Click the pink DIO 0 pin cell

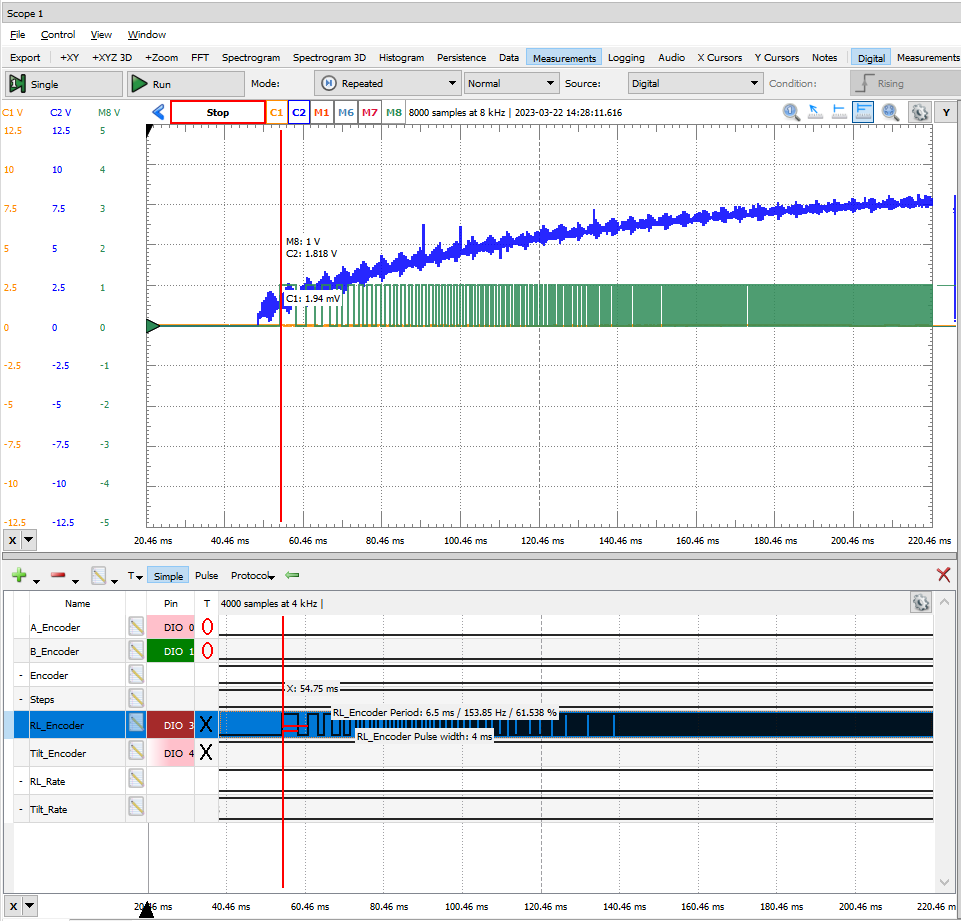170,627
